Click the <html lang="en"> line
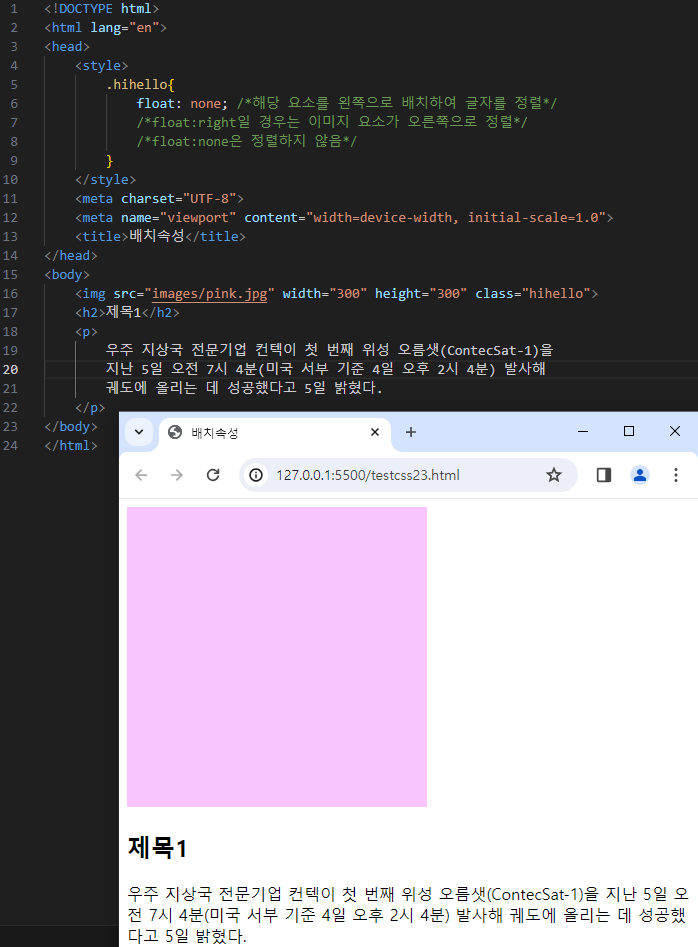 (105, 28)
